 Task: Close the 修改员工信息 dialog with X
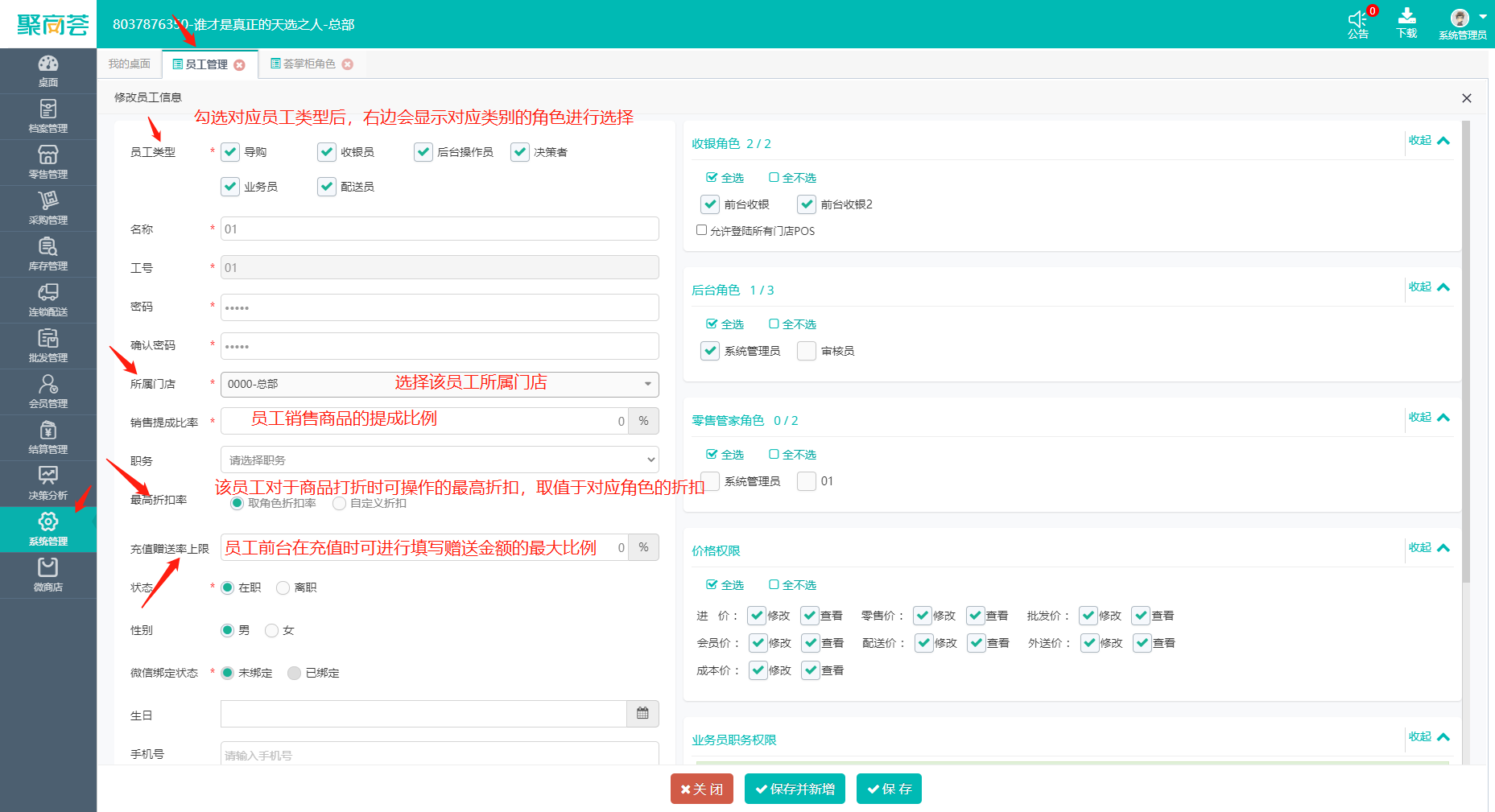coord(1467,98)
